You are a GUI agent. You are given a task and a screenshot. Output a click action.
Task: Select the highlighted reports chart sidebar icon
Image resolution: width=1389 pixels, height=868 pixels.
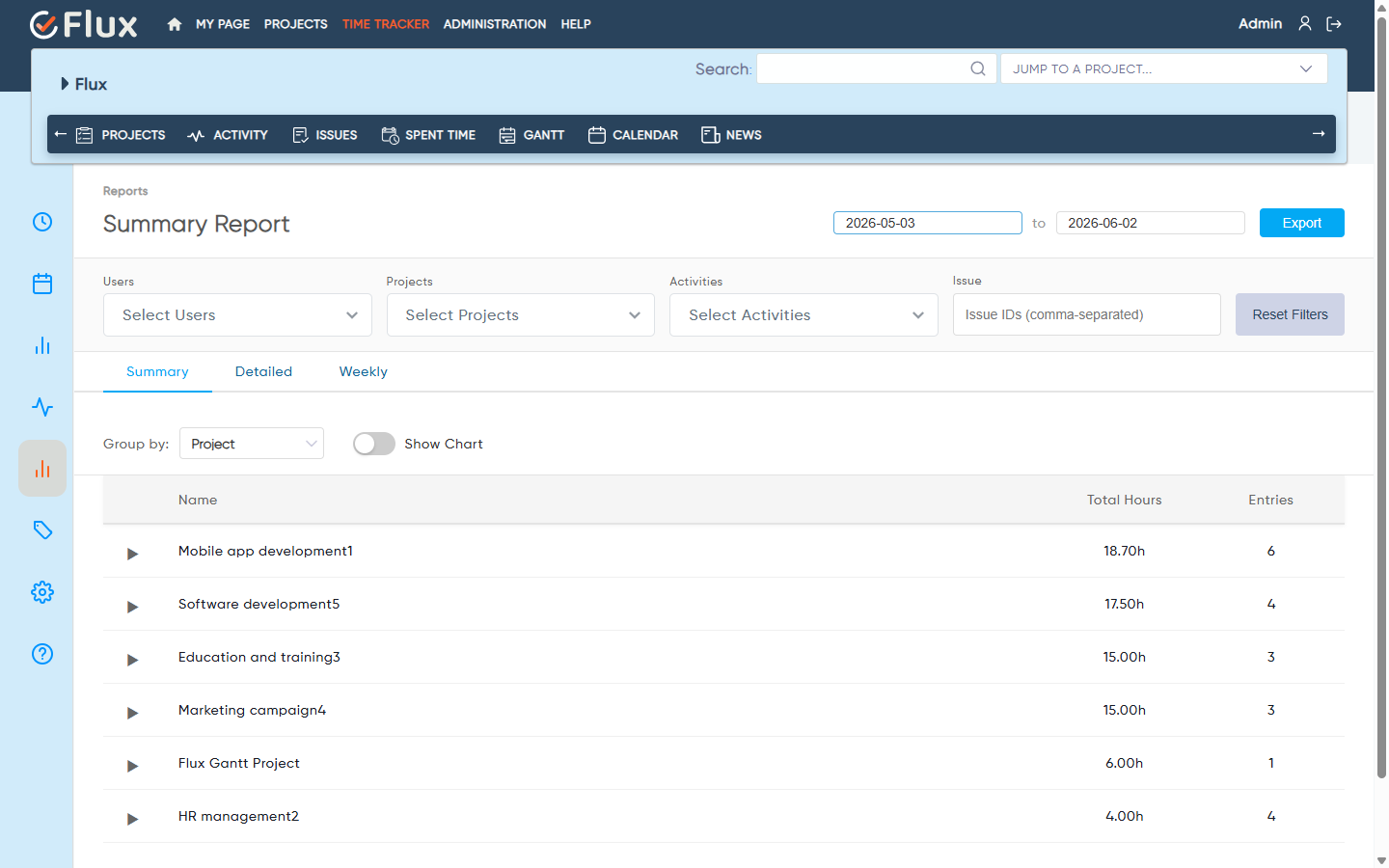tap(42, 469)
